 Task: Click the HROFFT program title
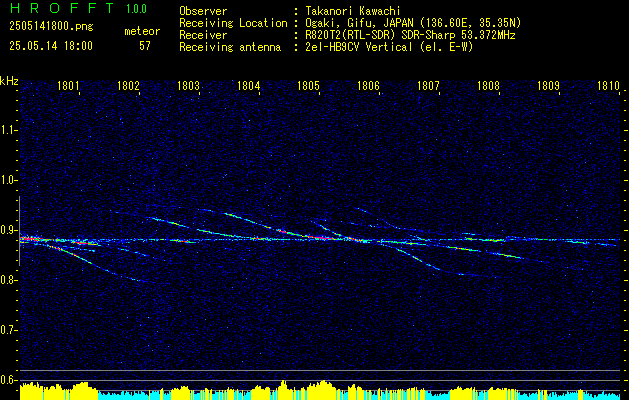tap(62, 8)
